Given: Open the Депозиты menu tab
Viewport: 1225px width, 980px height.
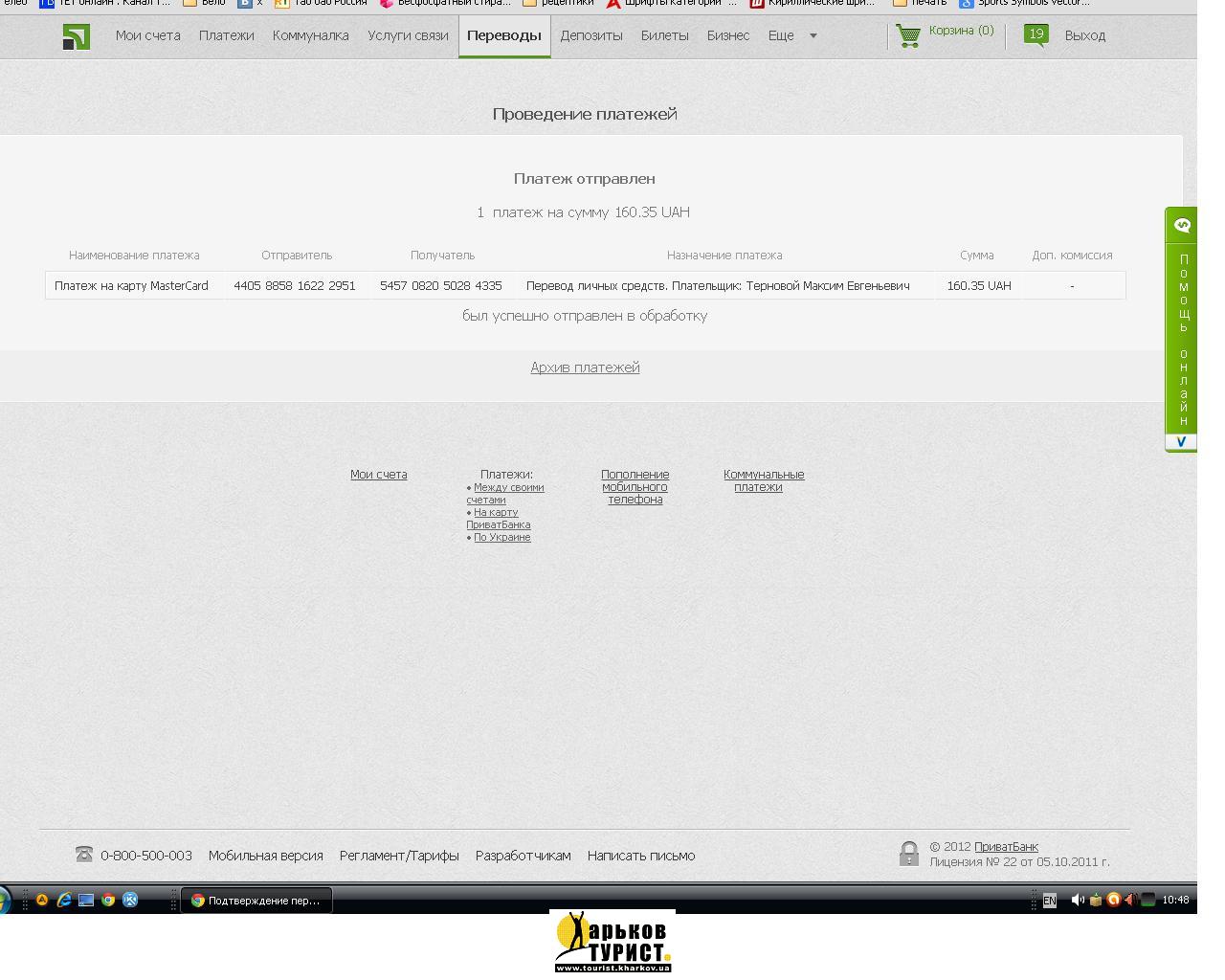Looking at the screenshot, I should (590, 35).
